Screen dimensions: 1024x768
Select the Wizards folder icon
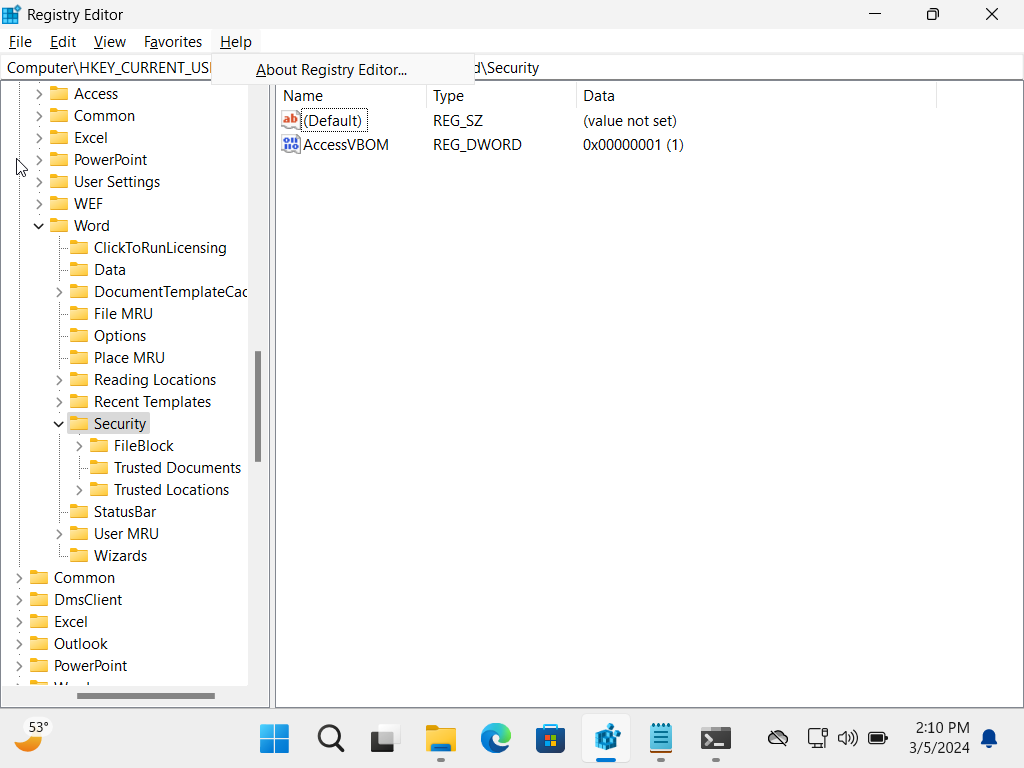pyautogui.click(x=79, y=556)
